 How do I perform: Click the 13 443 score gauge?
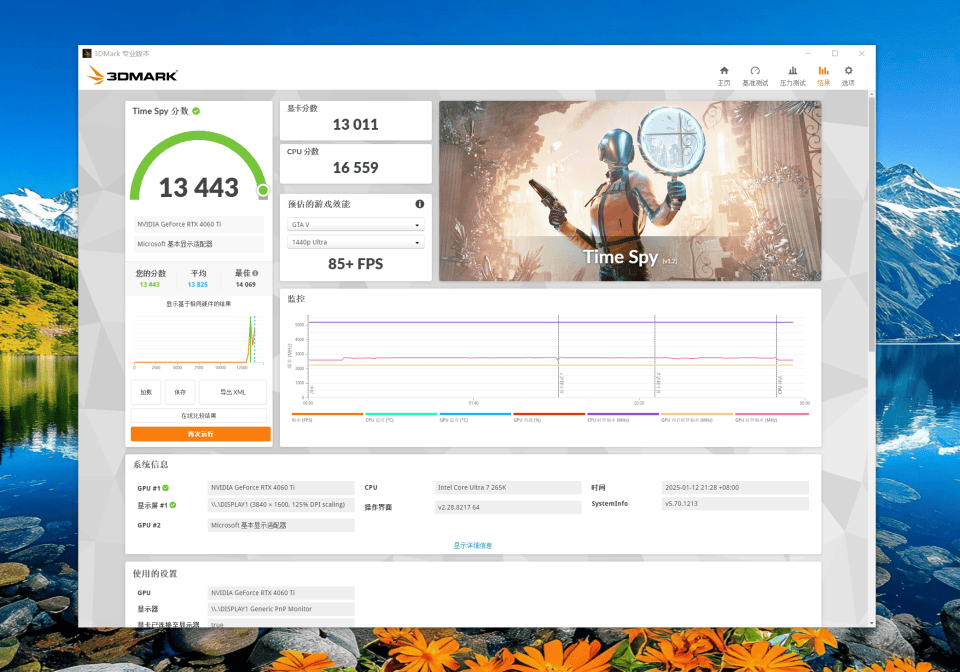click(x=199, y=167)
